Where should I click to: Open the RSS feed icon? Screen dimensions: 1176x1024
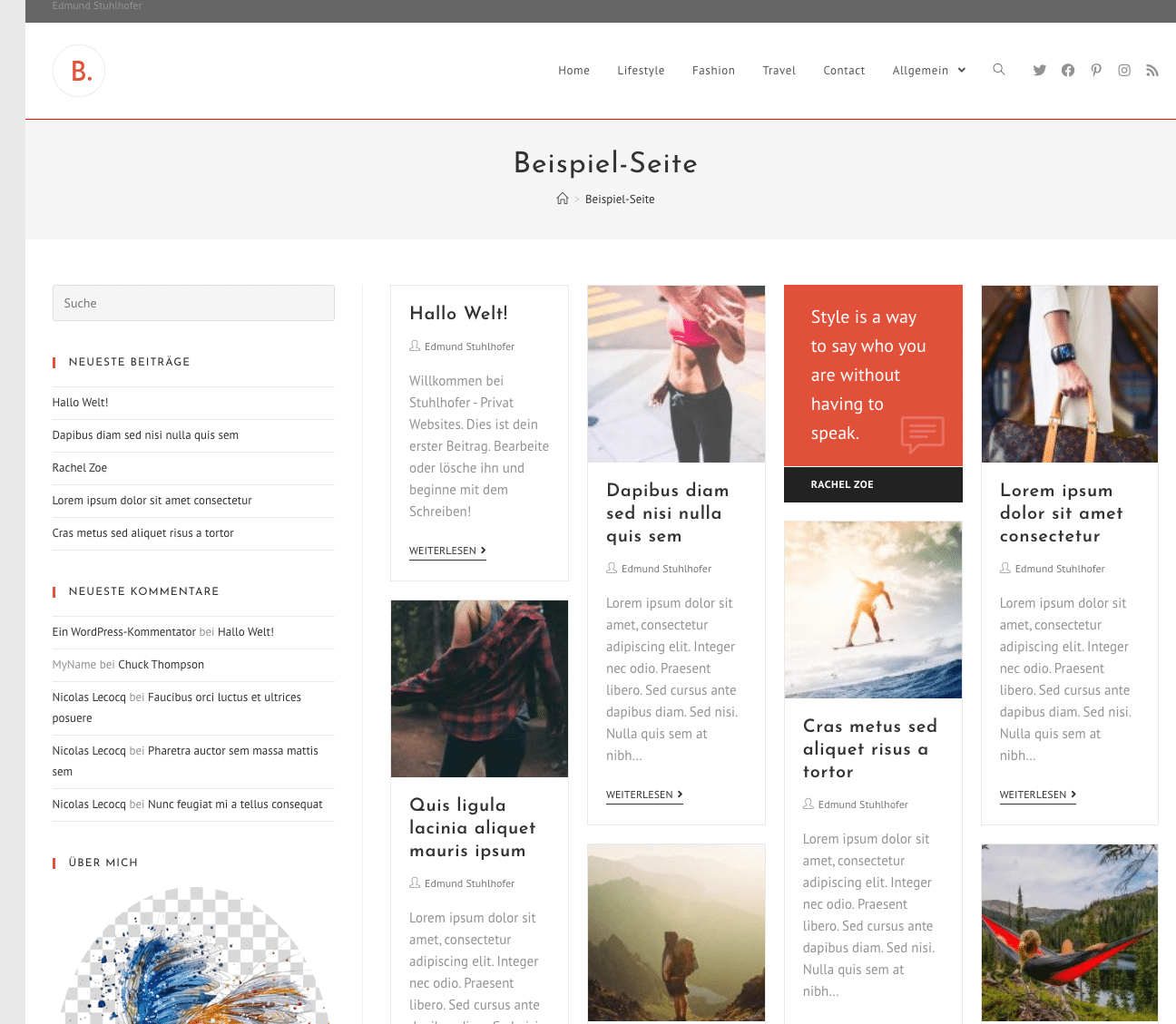(x=1152, y=71)
